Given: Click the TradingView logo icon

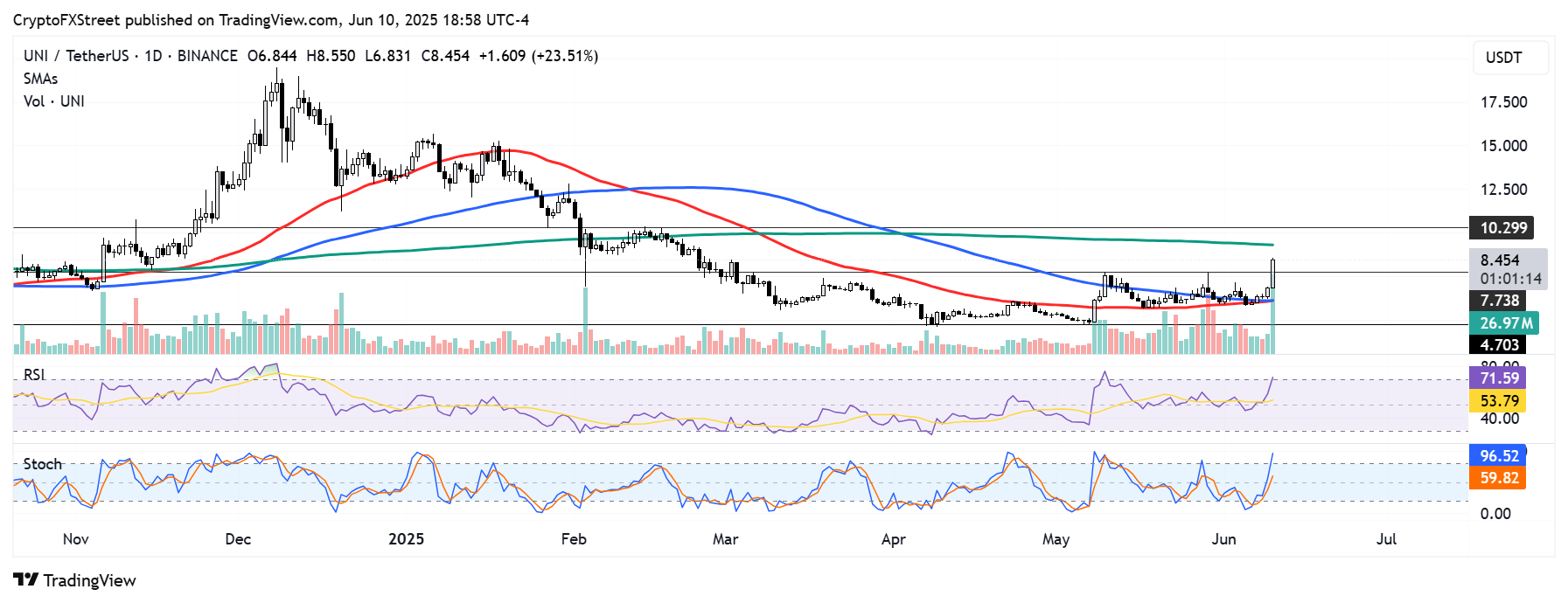Looking at the screenshot, I should click(25, 580).
